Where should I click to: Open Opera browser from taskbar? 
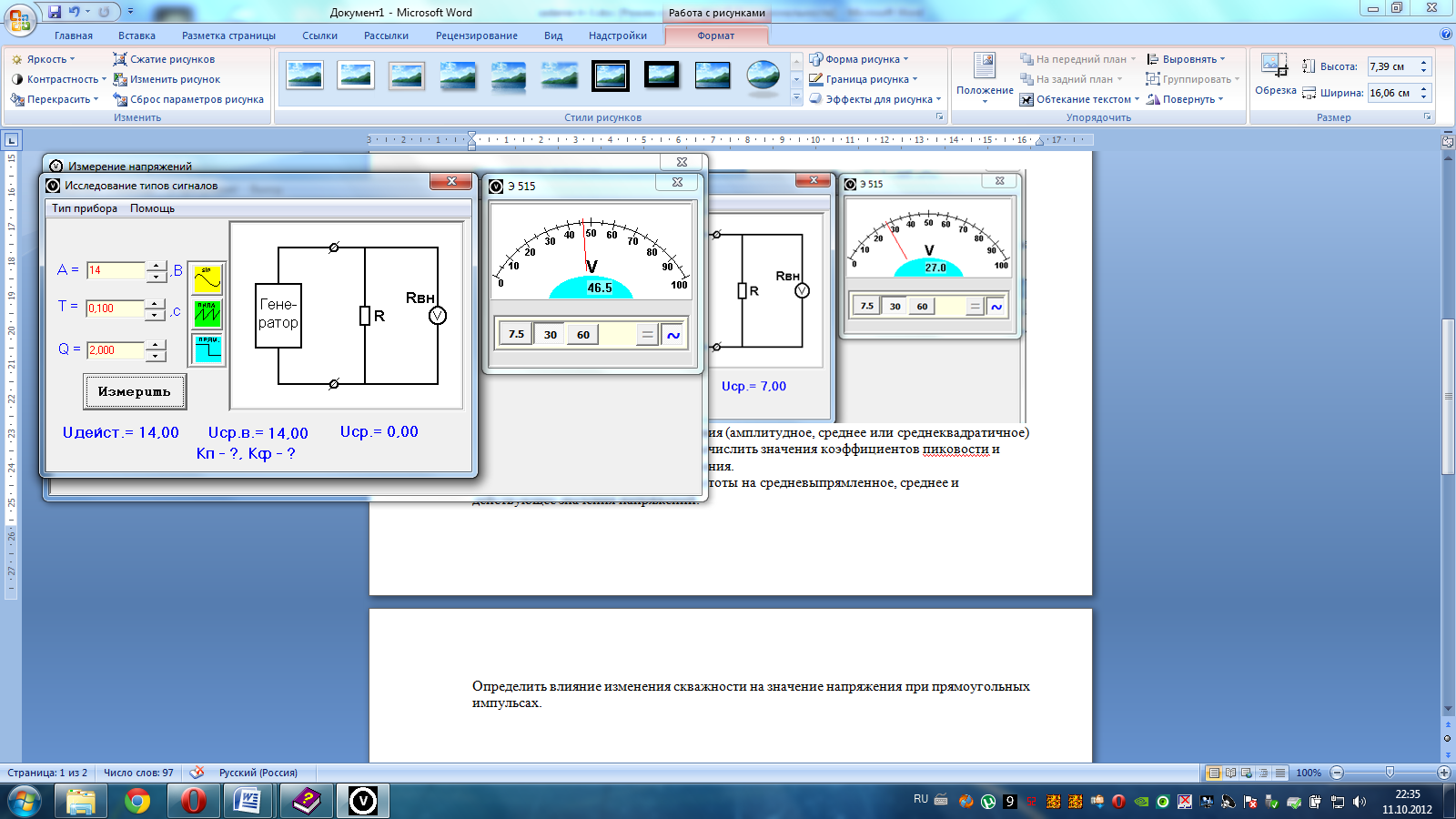click(193, 801)
